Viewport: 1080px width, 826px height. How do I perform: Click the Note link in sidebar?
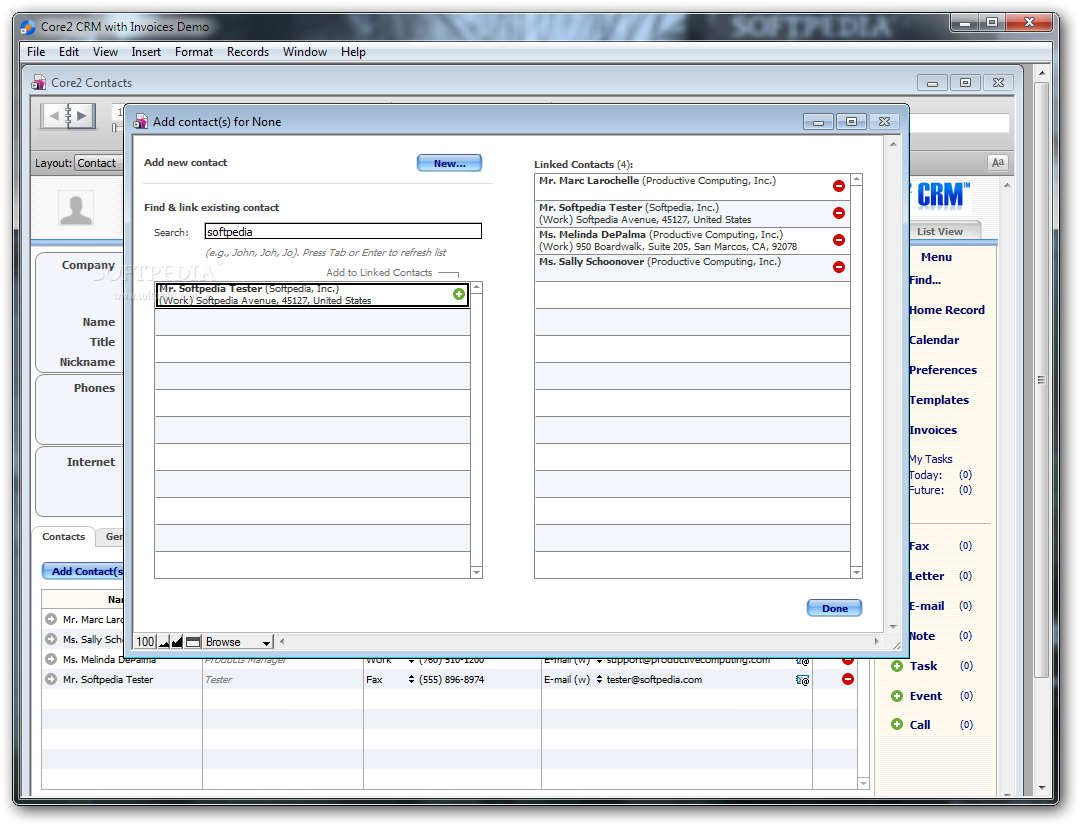(922, 636)
